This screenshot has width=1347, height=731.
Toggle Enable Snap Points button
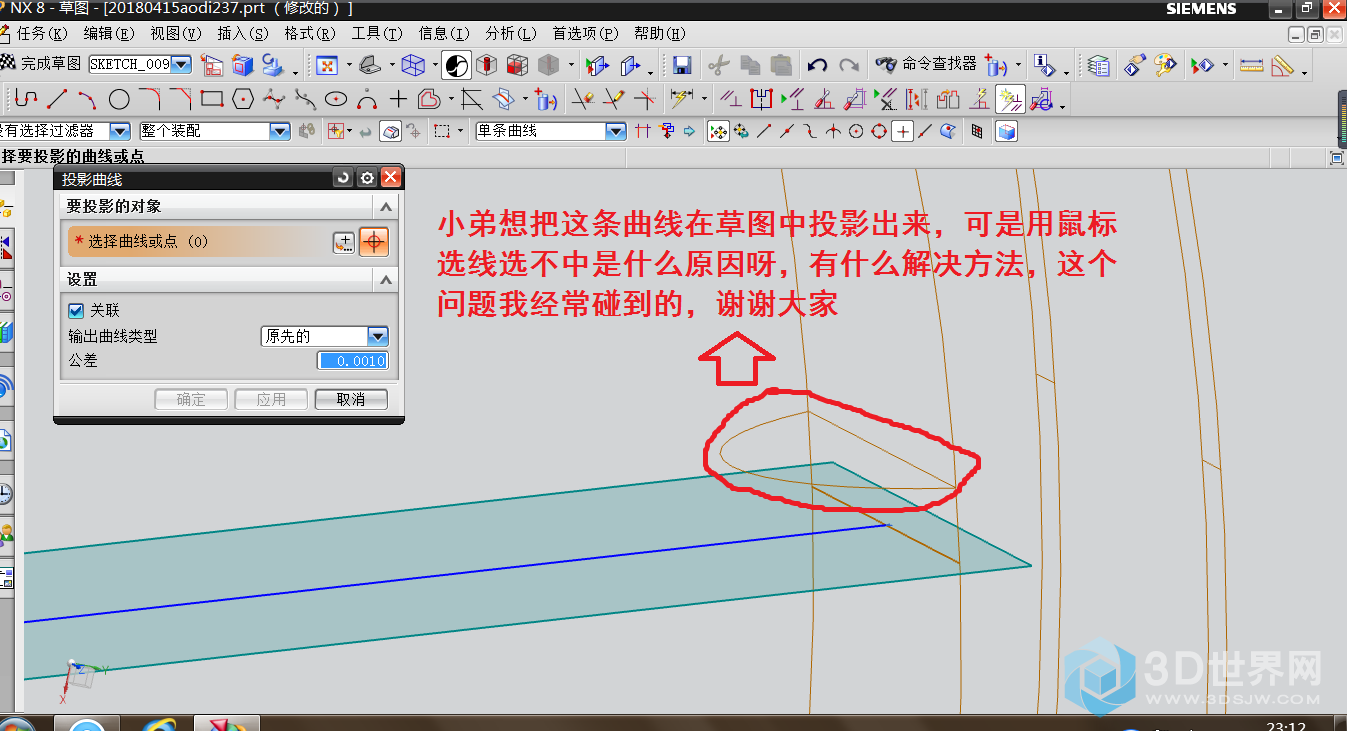point(718,131)
